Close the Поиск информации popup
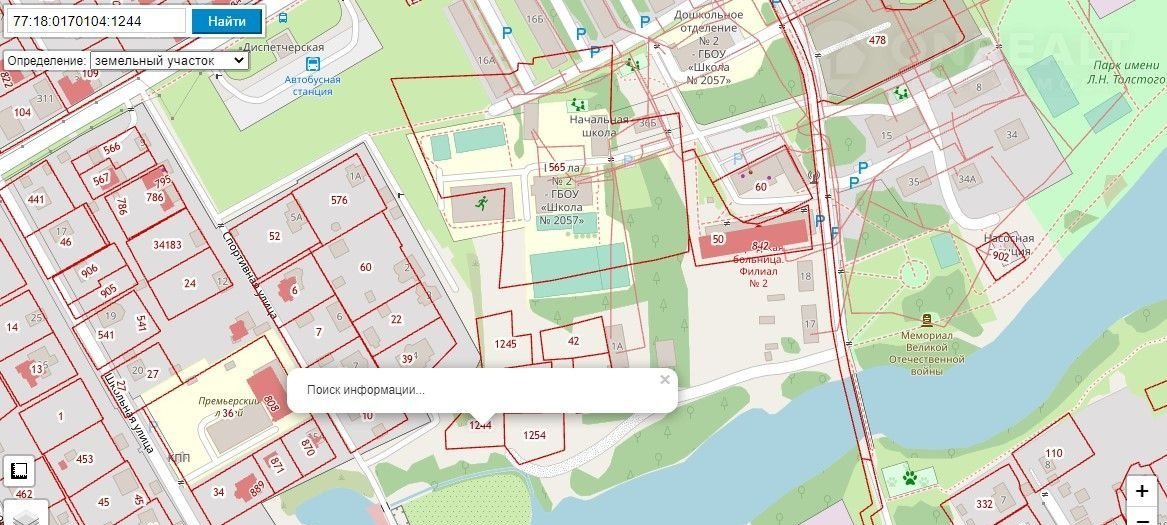The width and height of the screenshot is (1167, 525). (x=665, y=380)
